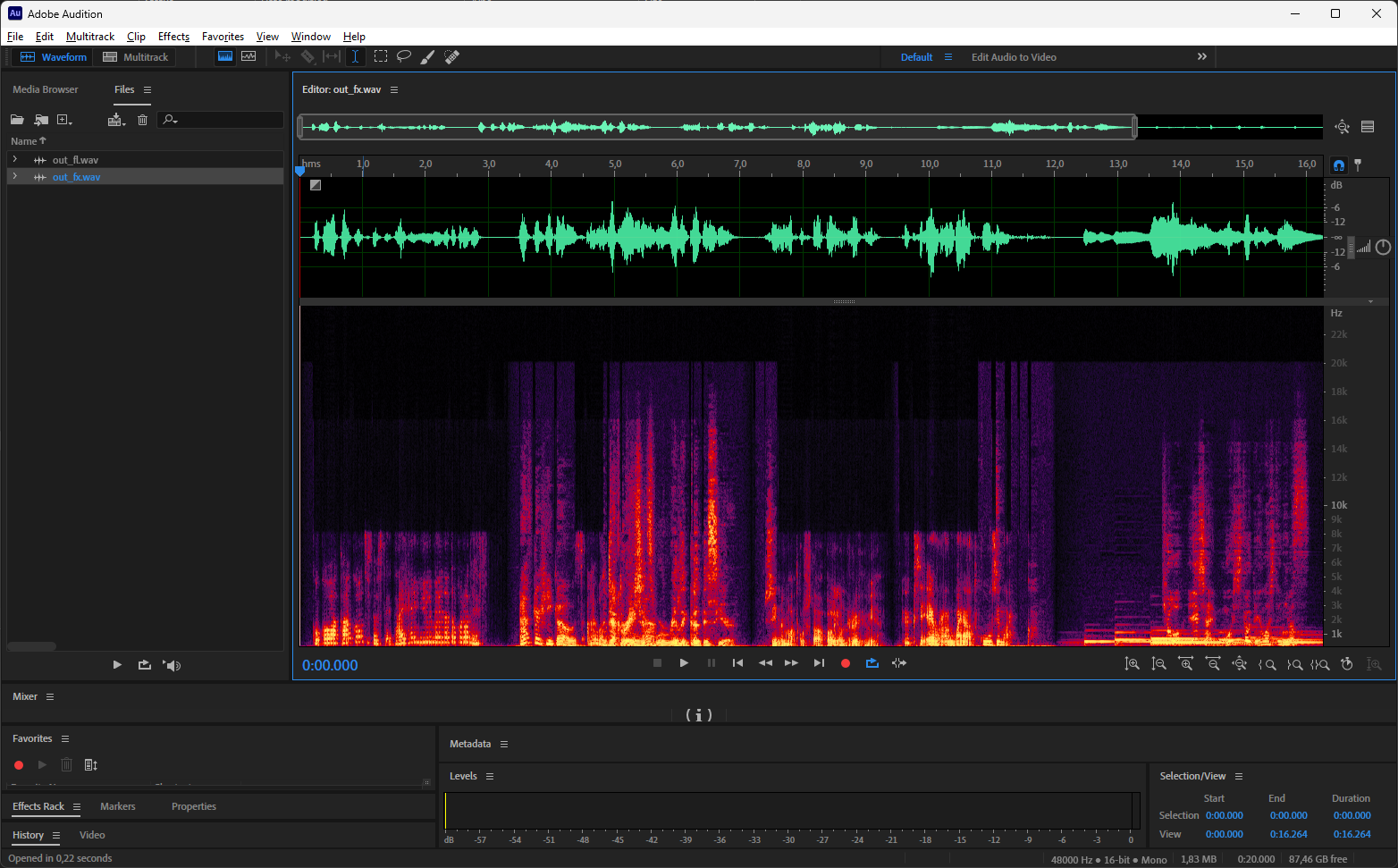Image resolution: width=1398 pixels, height=868 pixels.
Task: Select Edit Audio to Video workspace
Action: pyautogui.click(x=1014, y=57)
